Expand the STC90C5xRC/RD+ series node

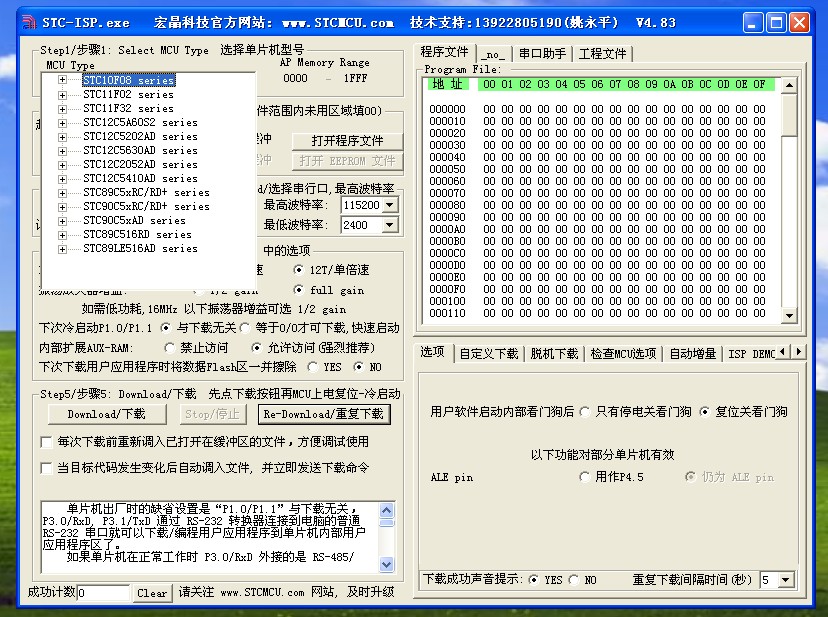pyautogui.click(x=62, y=207)
